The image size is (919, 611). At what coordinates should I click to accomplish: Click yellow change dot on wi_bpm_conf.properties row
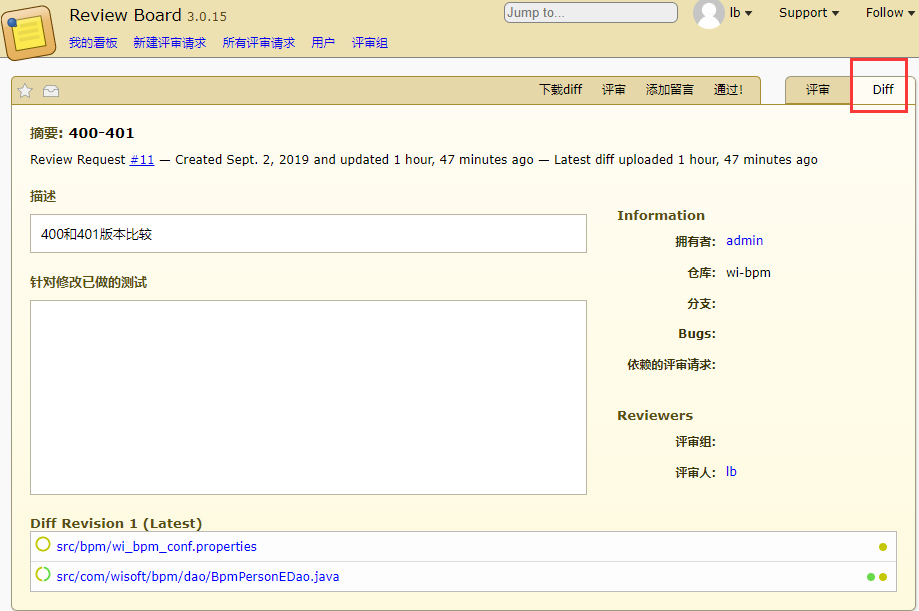883,547
